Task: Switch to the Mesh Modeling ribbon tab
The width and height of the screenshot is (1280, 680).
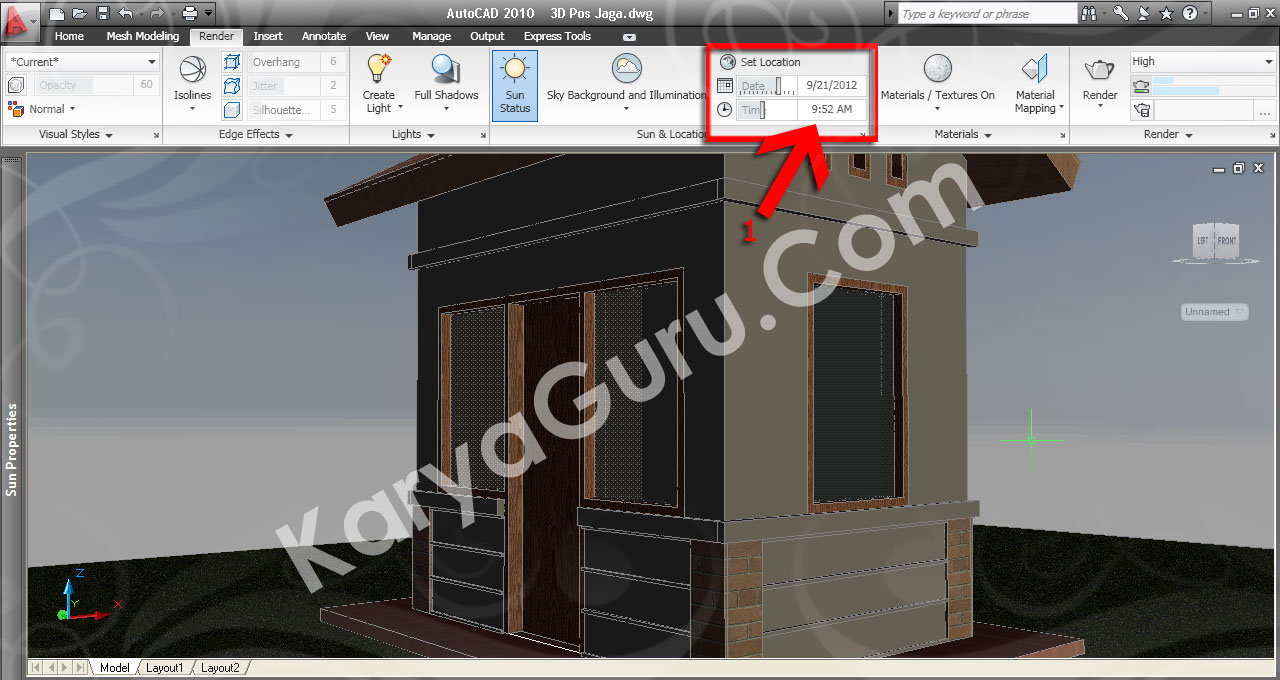Action: click(x=142, y=36)
